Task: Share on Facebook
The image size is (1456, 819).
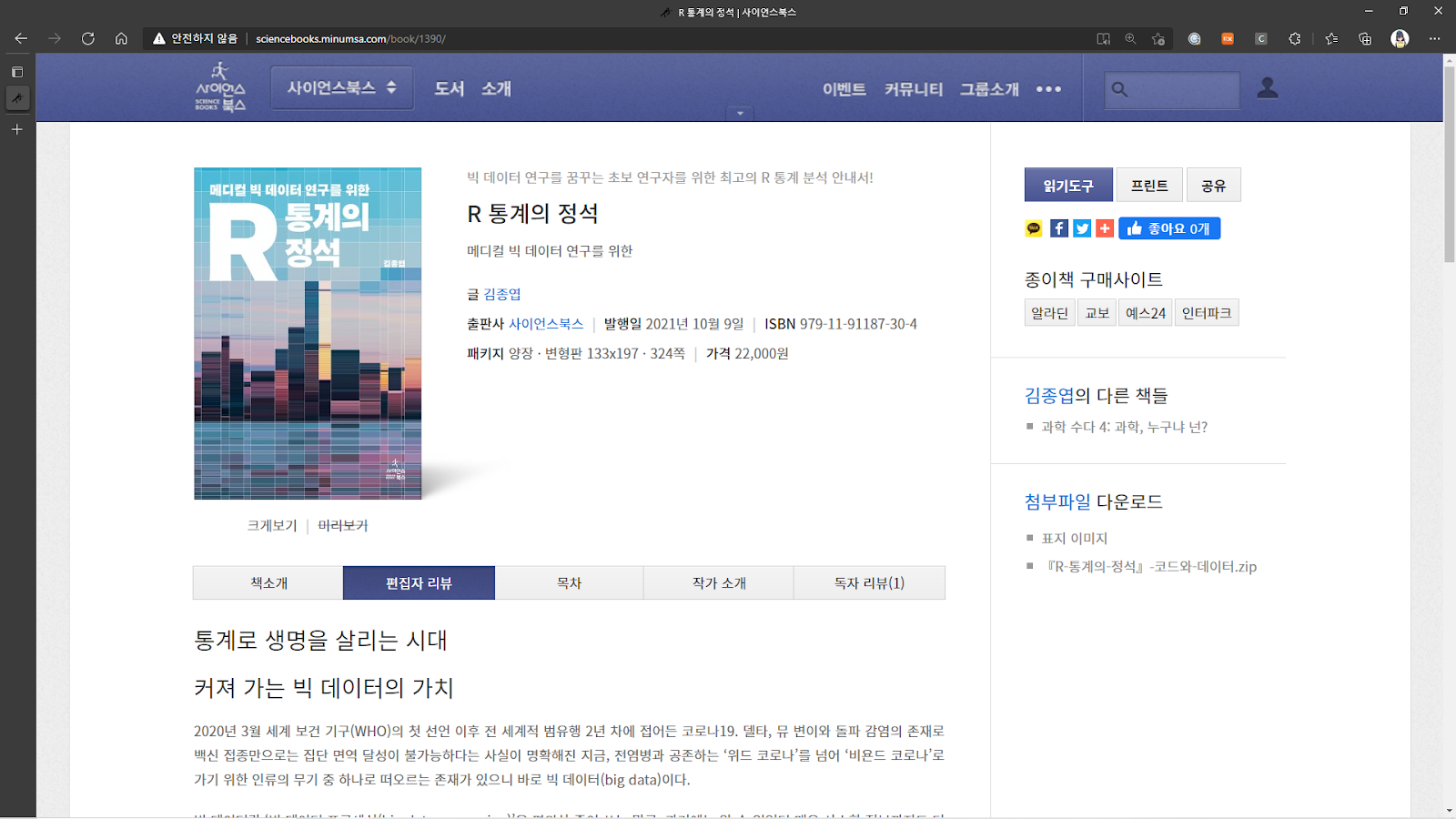Action: point(1059,228)
